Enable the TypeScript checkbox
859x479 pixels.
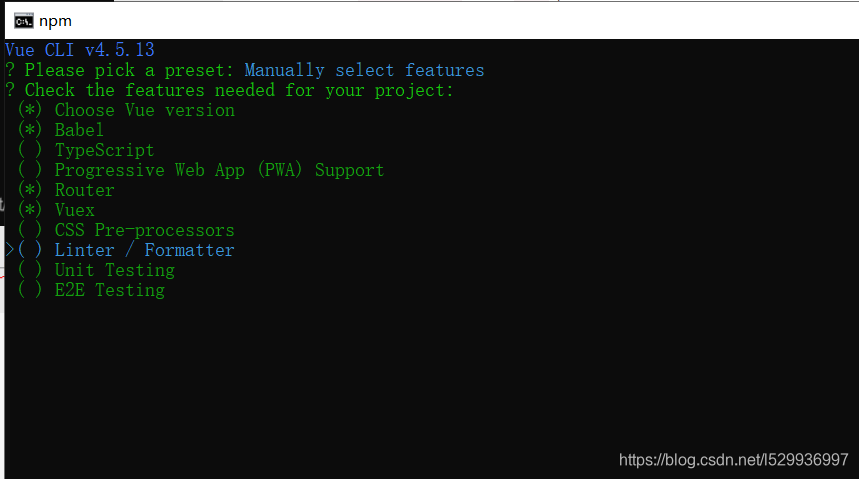[x=30, y=150]
